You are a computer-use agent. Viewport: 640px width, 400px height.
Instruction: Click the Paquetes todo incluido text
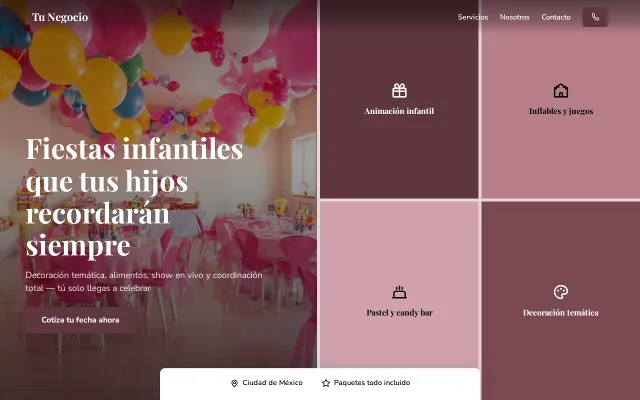click(372, 383)
